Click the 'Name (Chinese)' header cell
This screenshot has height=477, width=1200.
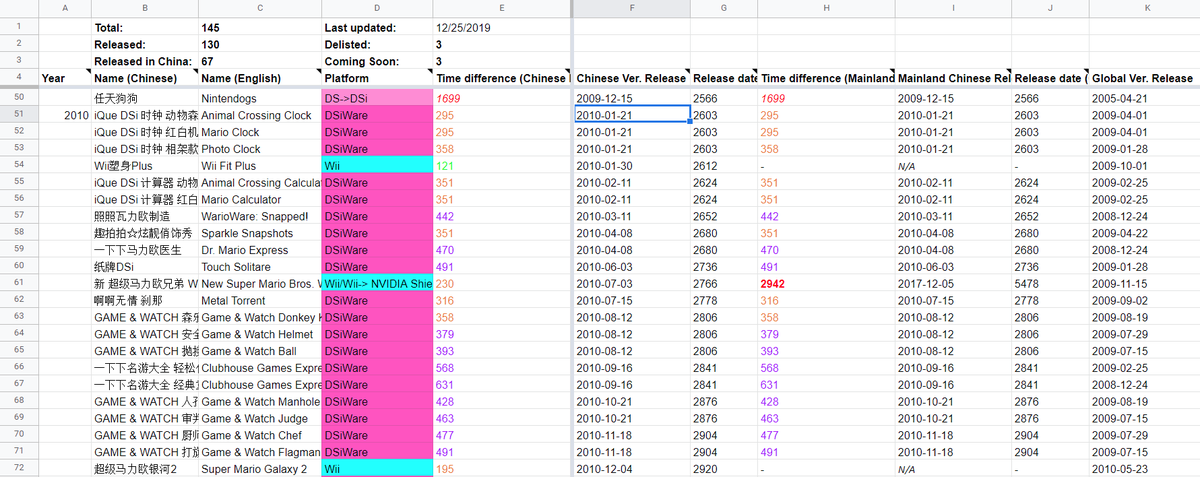tap(144, 78)
